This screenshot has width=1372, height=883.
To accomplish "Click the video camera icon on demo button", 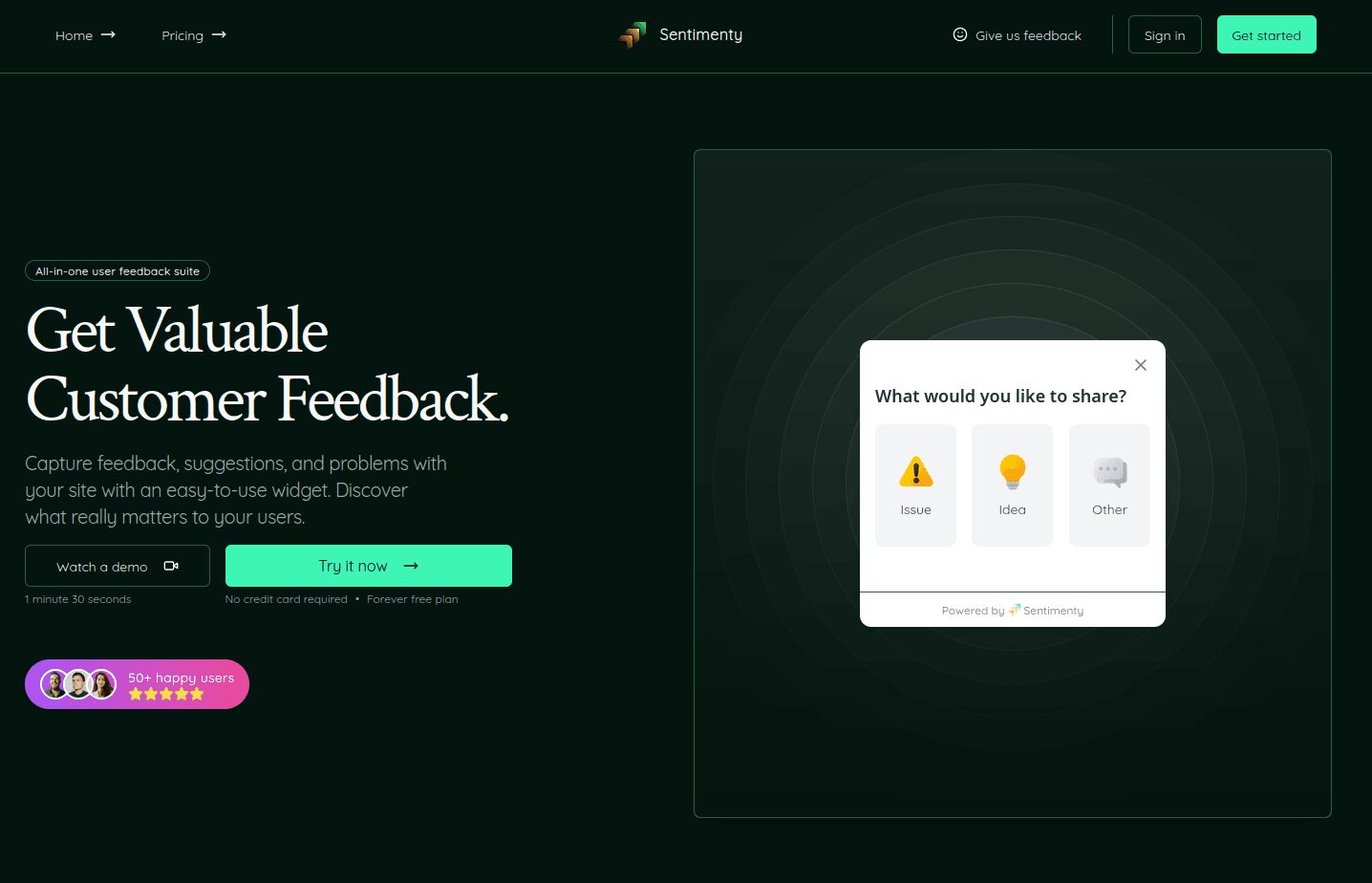I will point(171,567).
